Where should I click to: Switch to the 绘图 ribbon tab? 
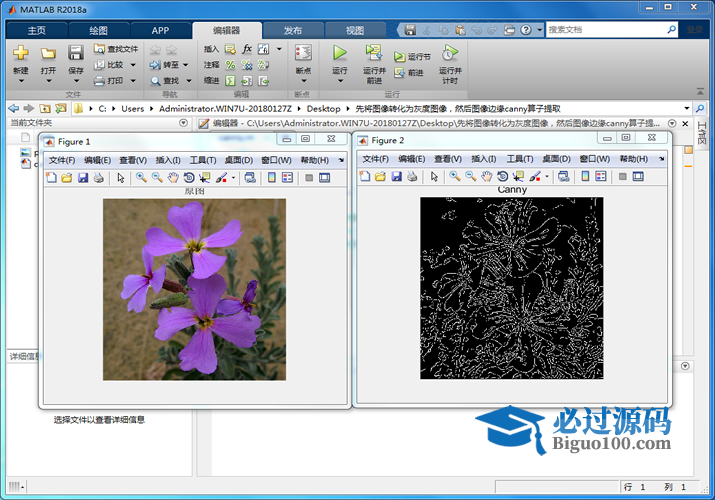[98, 30]
